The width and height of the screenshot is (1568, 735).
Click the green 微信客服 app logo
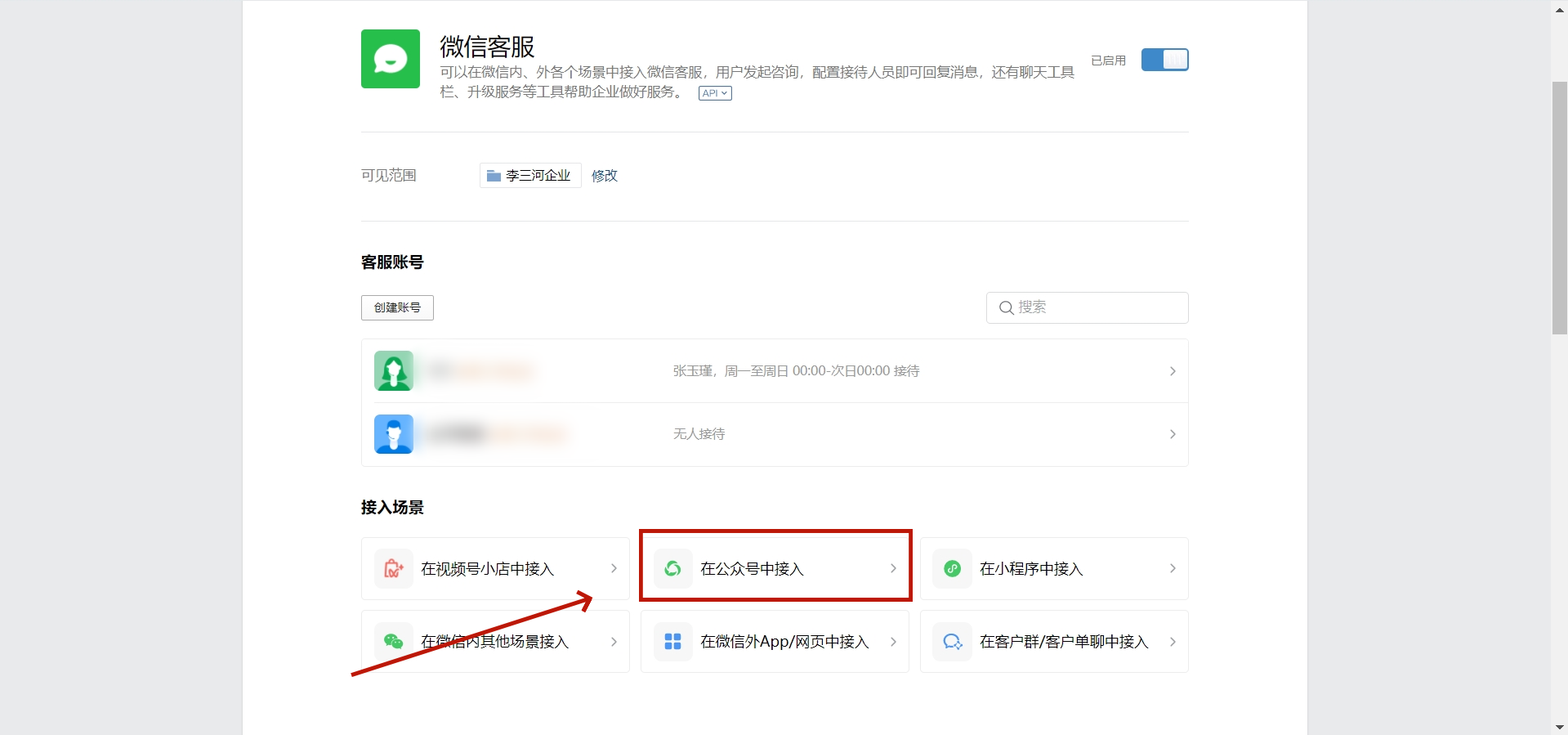coord(391,59)
